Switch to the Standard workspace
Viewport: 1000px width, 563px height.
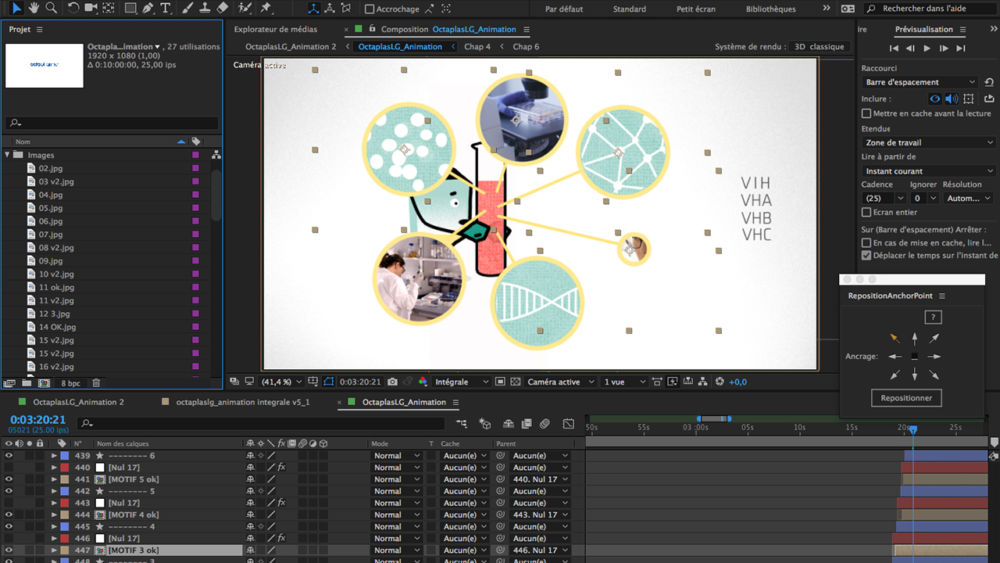click(629, 9)
